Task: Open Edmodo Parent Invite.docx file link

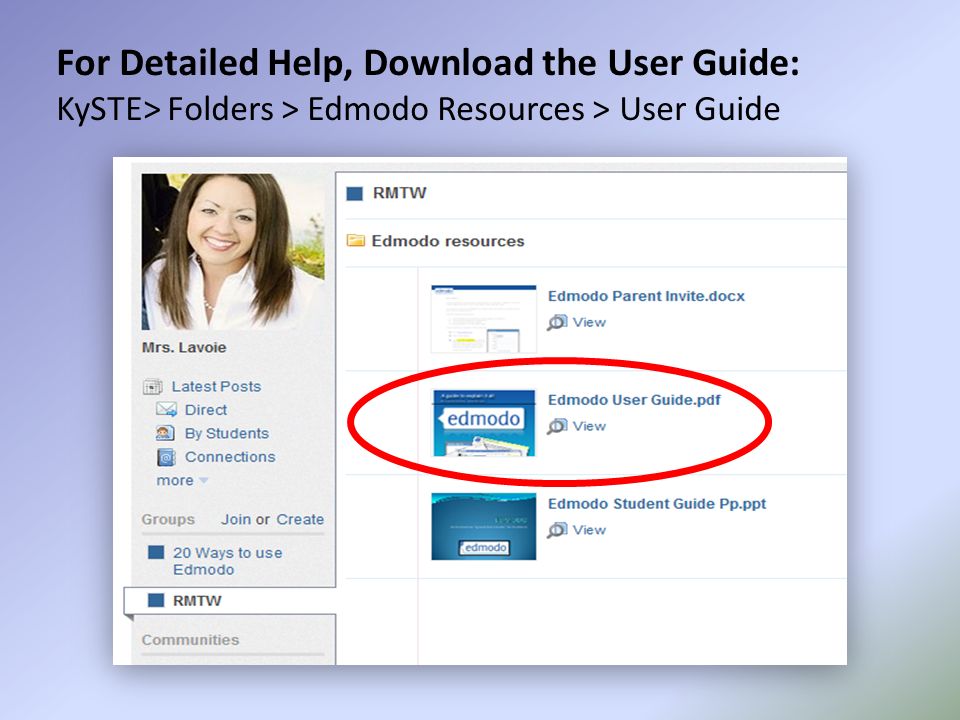Action: [646, 296]
